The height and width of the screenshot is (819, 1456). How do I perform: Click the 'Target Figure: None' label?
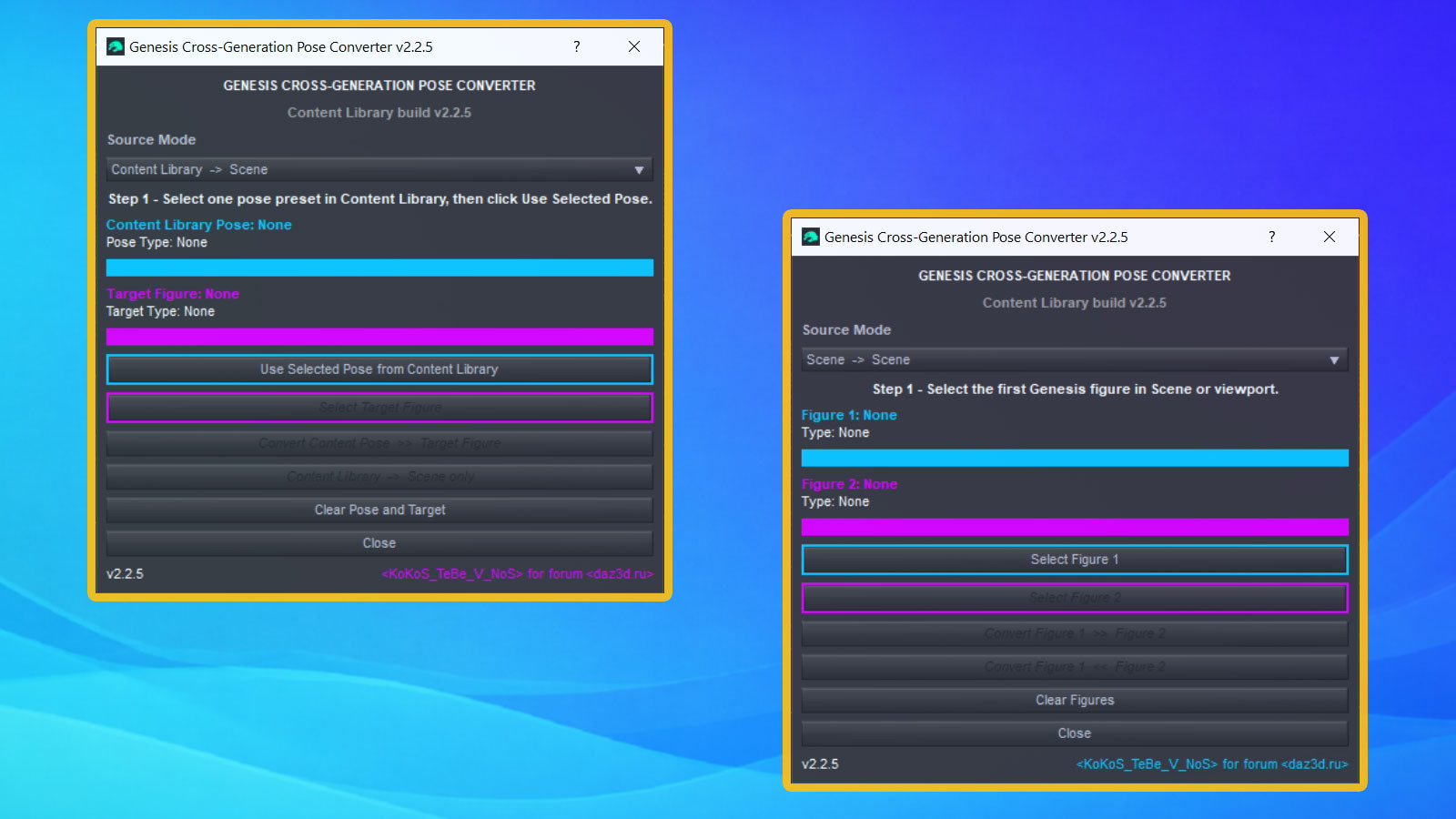(173, 294)
